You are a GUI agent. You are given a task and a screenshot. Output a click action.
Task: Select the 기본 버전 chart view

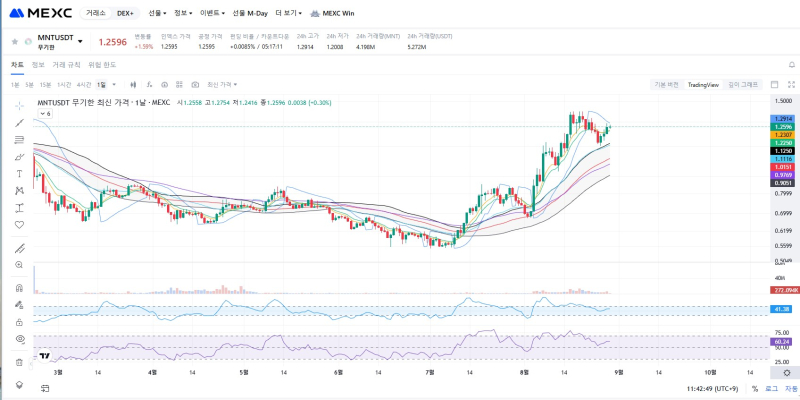(x=667, y=85)
